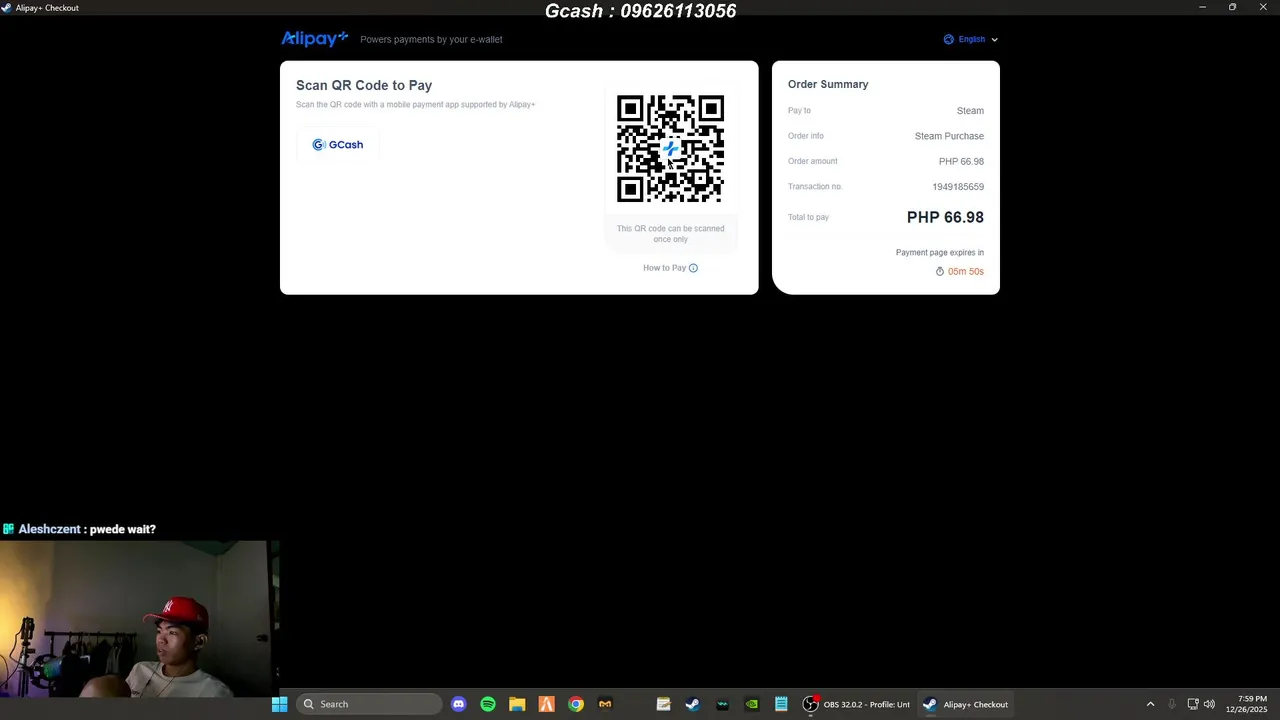Open the notepad-style taskbar icon
The image size is (1280, 720).
pyautogui.click(x=663, y=704)
